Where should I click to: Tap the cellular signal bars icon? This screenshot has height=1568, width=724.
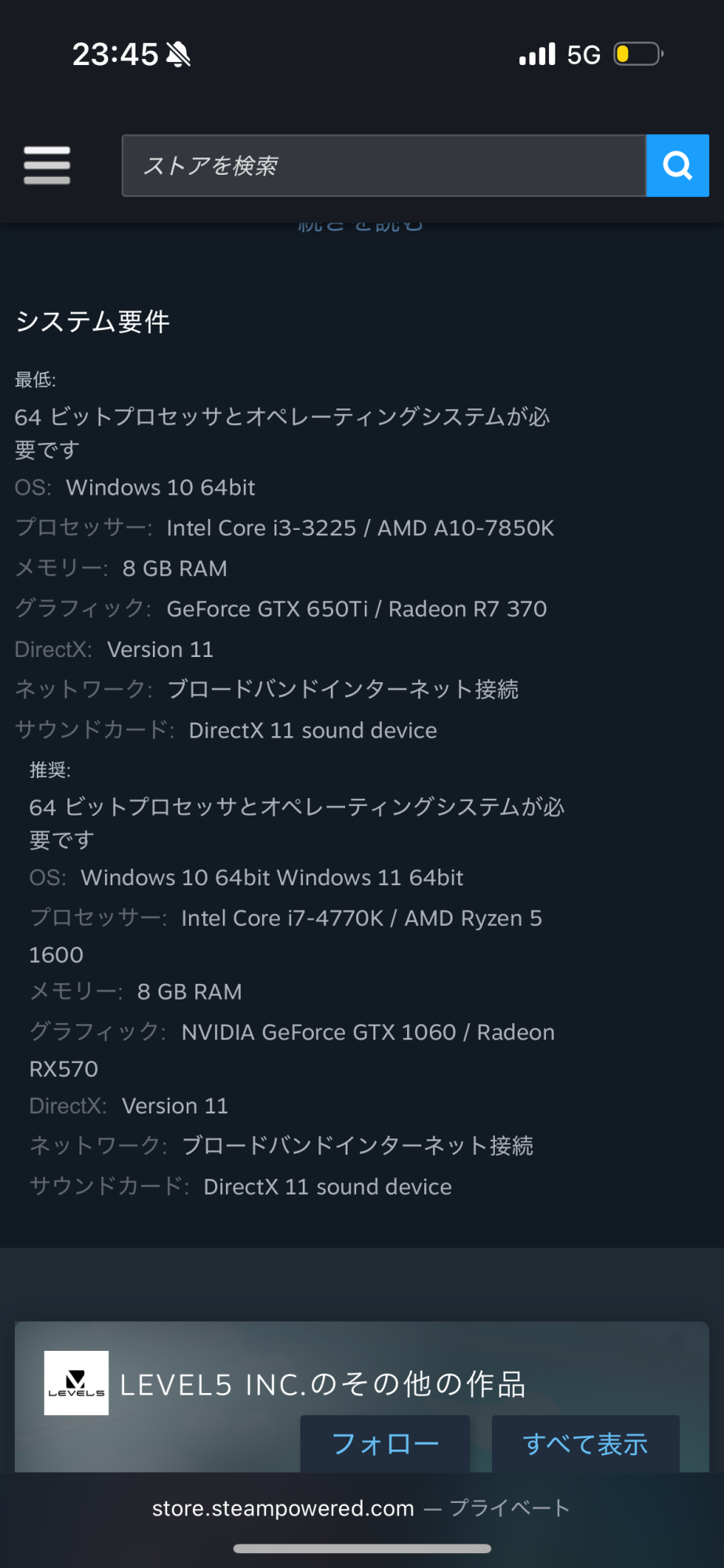point(537,54)
